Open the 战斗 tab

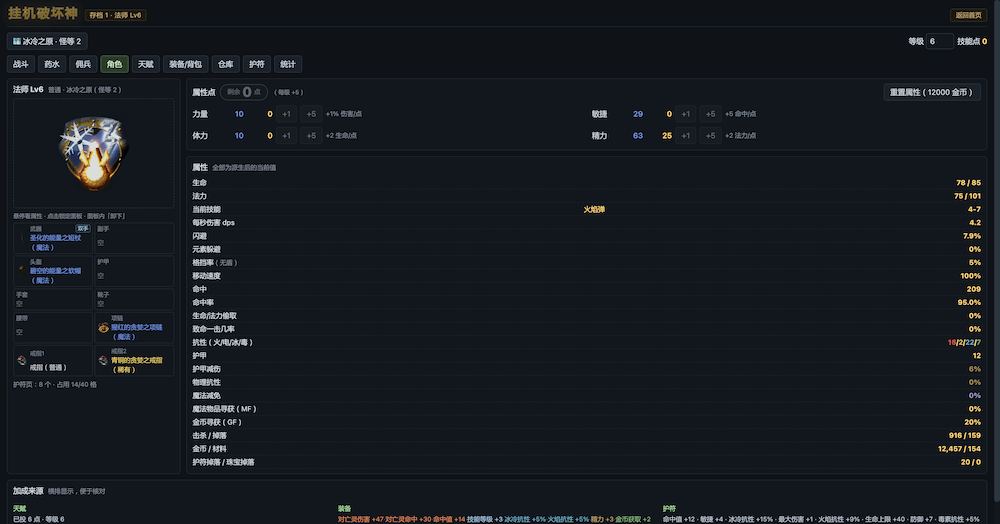tap(21, 64)
